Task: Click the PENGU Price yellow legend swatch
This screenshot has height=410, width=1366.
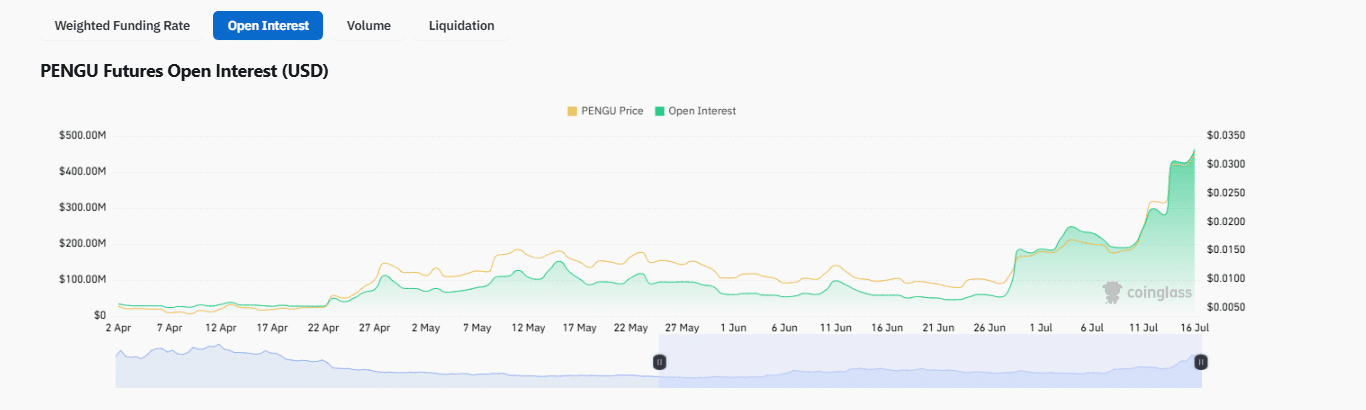Action: 572,111
